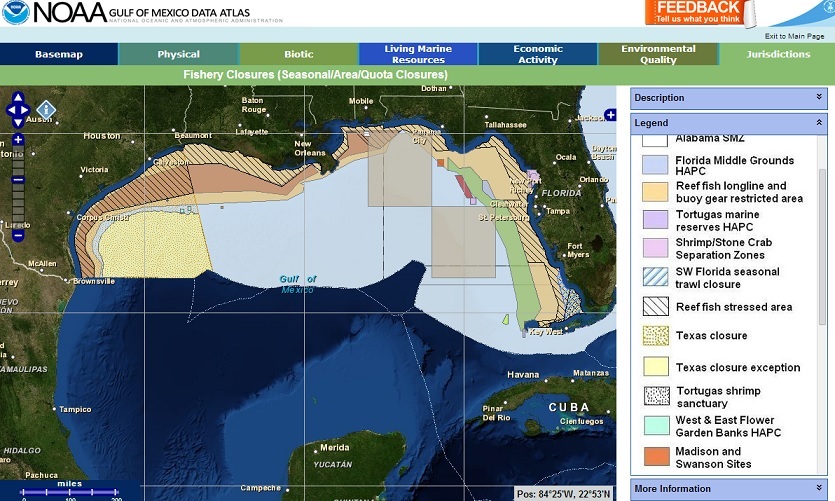Open the Living Marine Resources tab
The width and height of the screenshot is (835, 501).
tap(418, 54)
